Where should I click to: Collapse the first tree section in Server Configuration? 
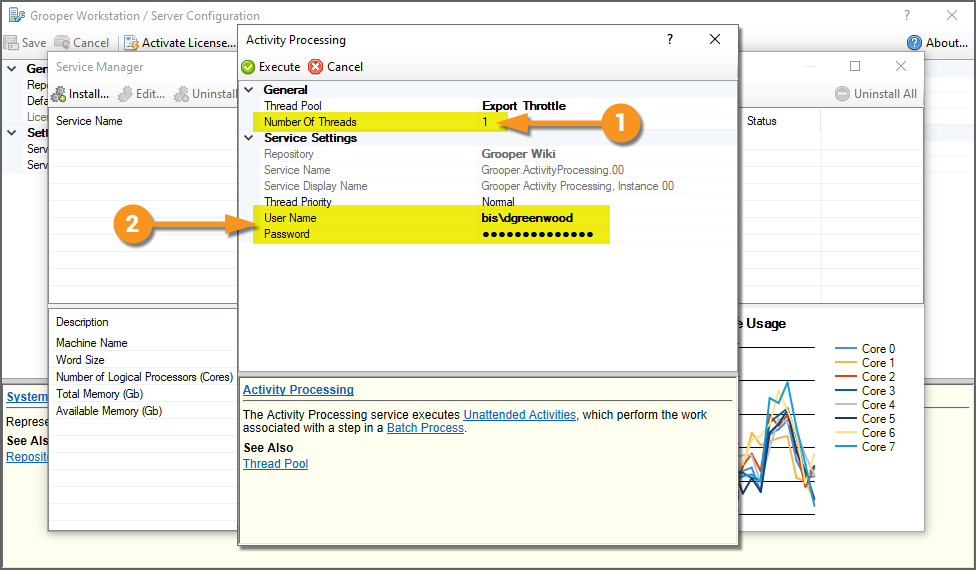(x=12, y=68)
